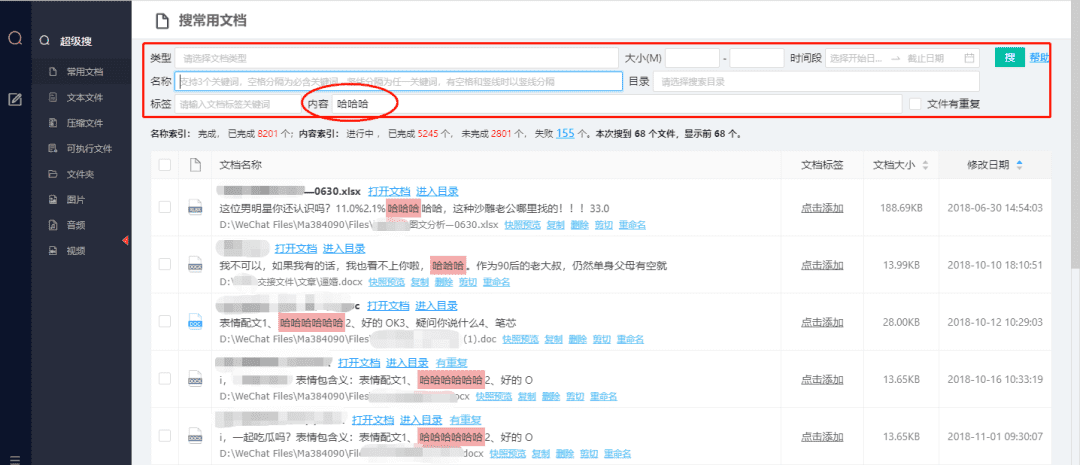This screenshot has width=1080, height=465.
Task: Click the 超级搜 magnifier icon
Action: click(x=44, y=41)
